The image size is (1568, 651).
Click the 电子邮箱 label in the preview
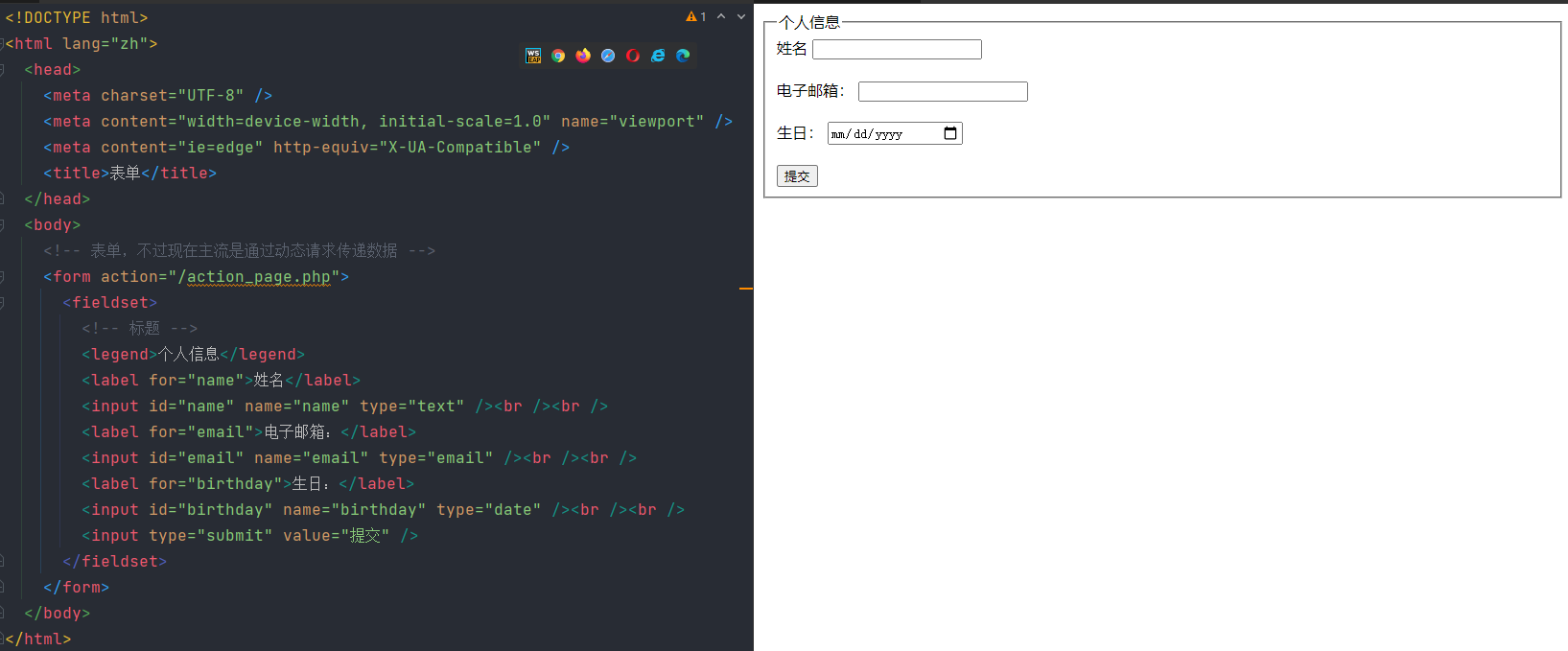pos(810,91)
